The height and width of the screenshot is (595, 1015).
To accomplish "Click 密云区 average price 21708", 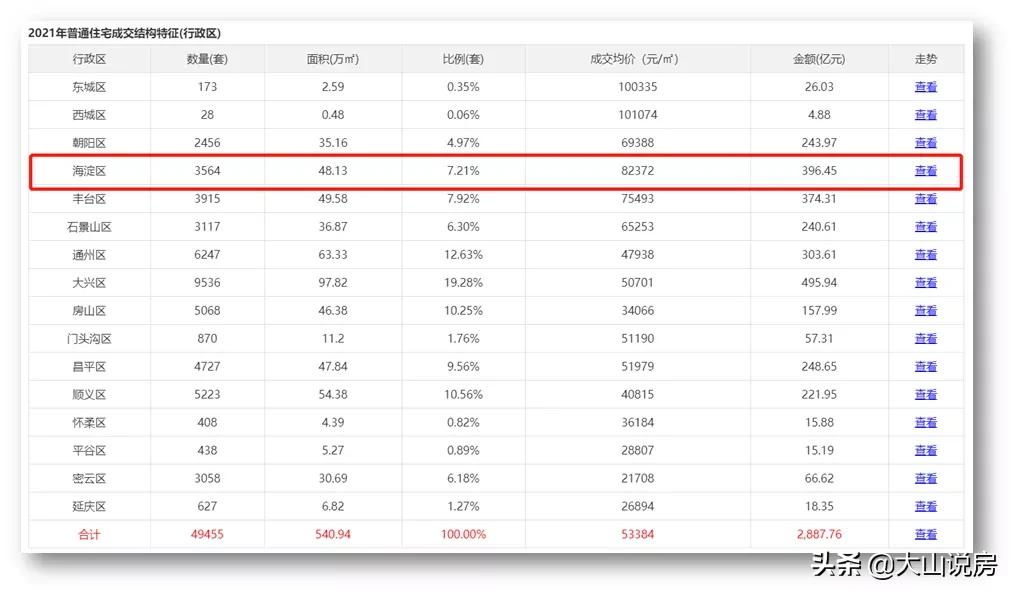I will point(638,478).
